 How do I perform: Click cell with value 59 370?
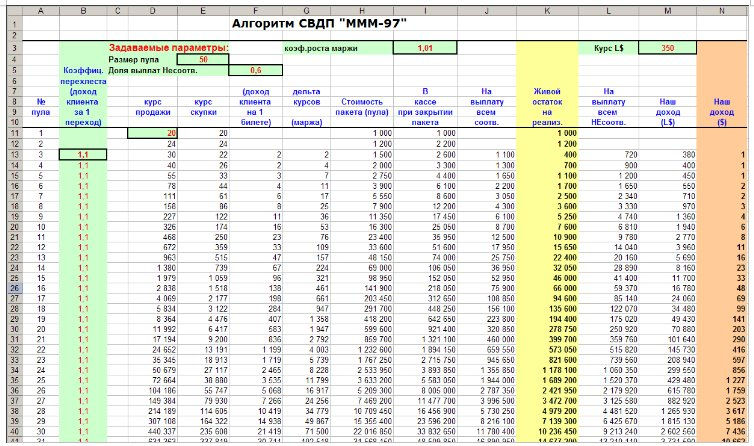608,288
